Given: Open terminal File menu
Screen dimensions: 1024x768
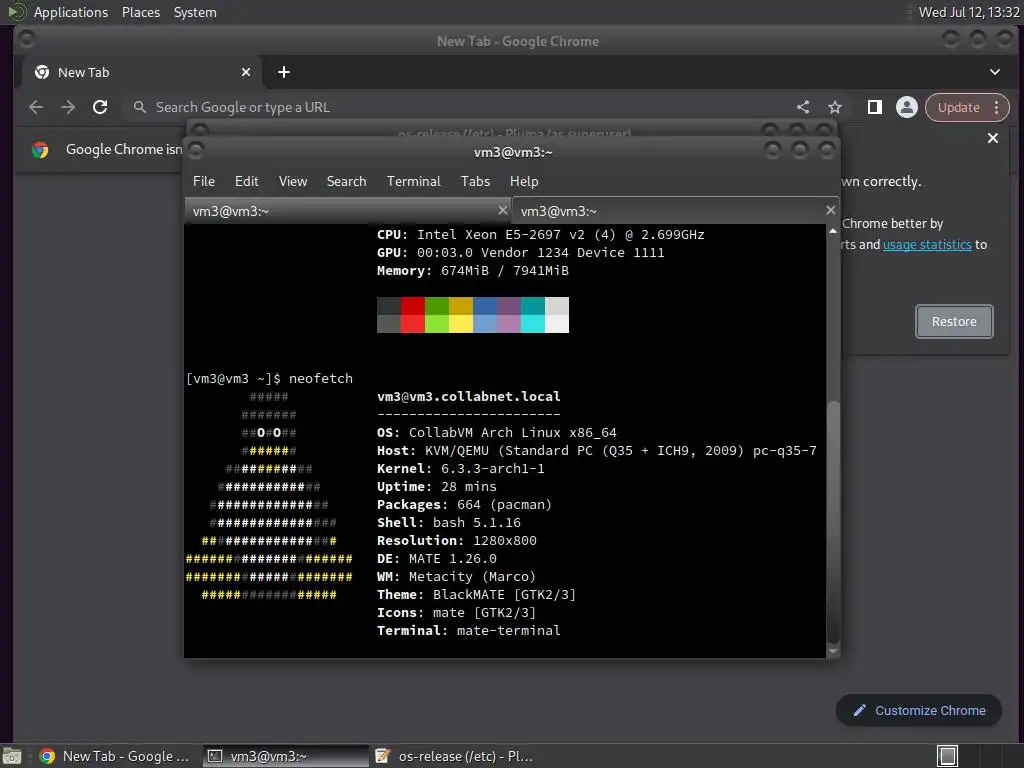Looking at the screenshot, I should (204, 181).
